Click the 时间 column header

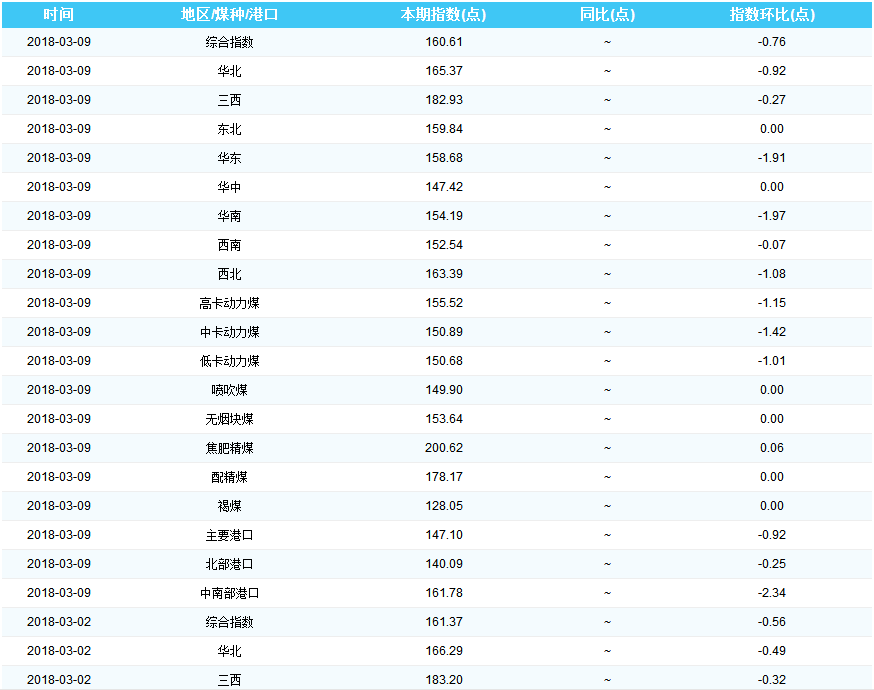(58, 15)
